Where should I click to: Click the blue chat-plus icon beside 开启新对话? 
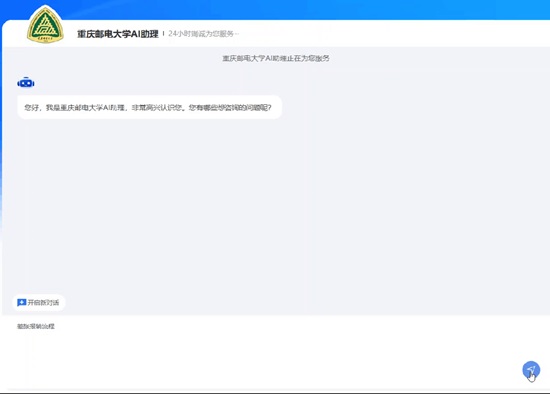(x=21, y=302)
